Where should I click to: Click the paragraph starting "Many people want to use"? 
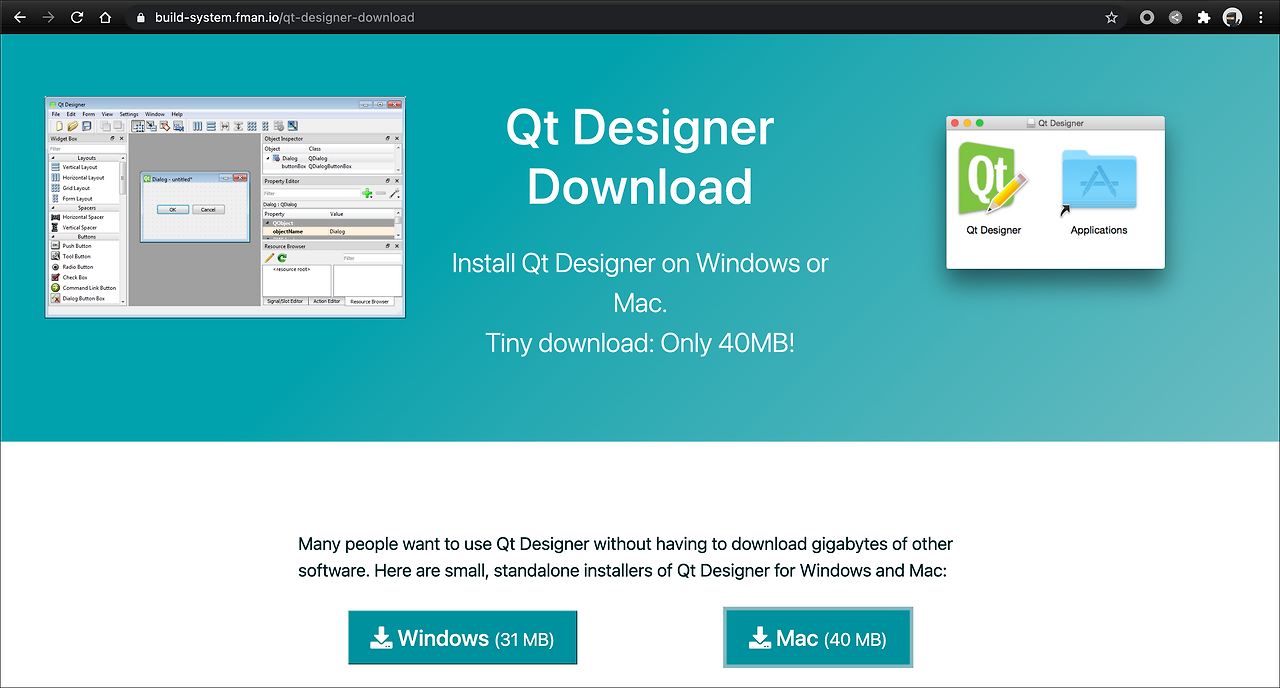pos(626,558)
